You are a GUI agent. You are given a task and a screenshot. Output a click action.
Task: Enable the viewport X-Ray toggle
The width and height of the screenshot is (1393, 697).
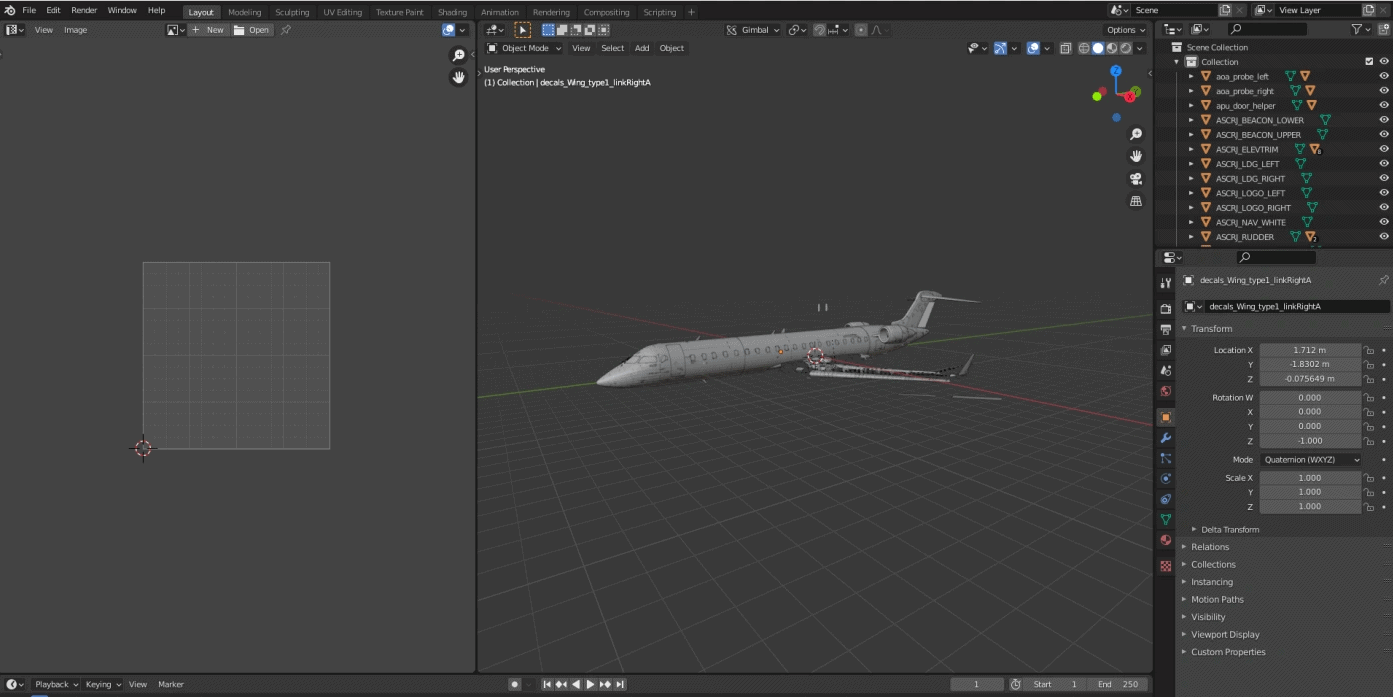tap(1066, 47)
